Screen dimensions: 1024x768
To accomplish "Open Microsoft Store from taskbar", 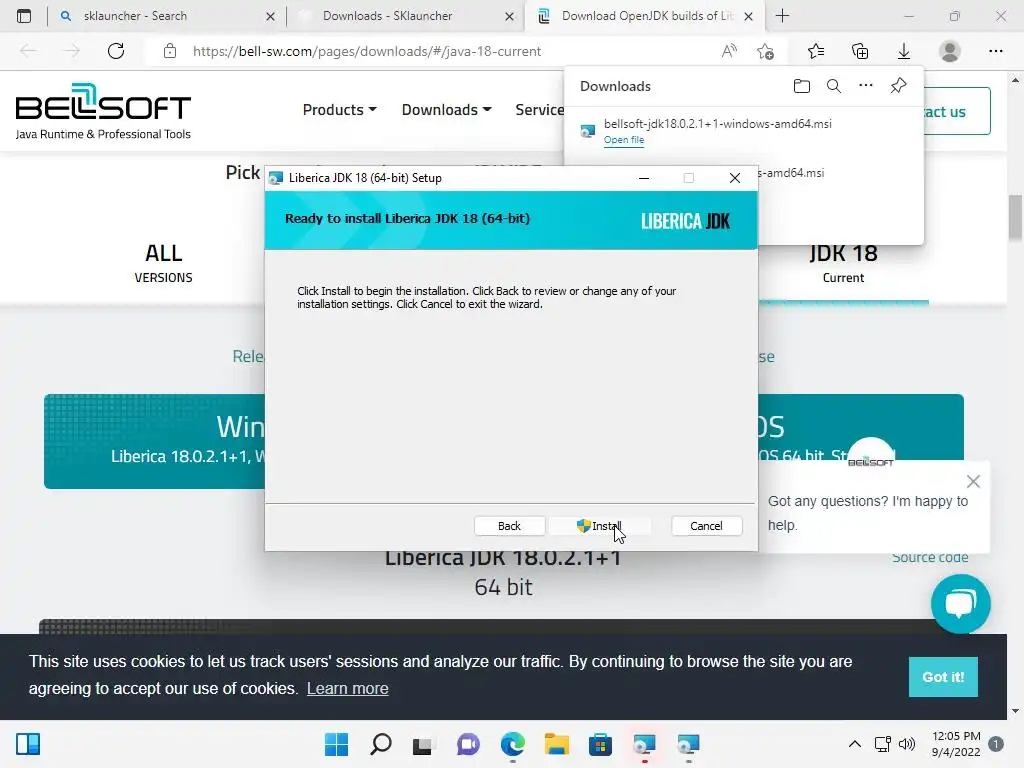I will [x=600, y=744].
